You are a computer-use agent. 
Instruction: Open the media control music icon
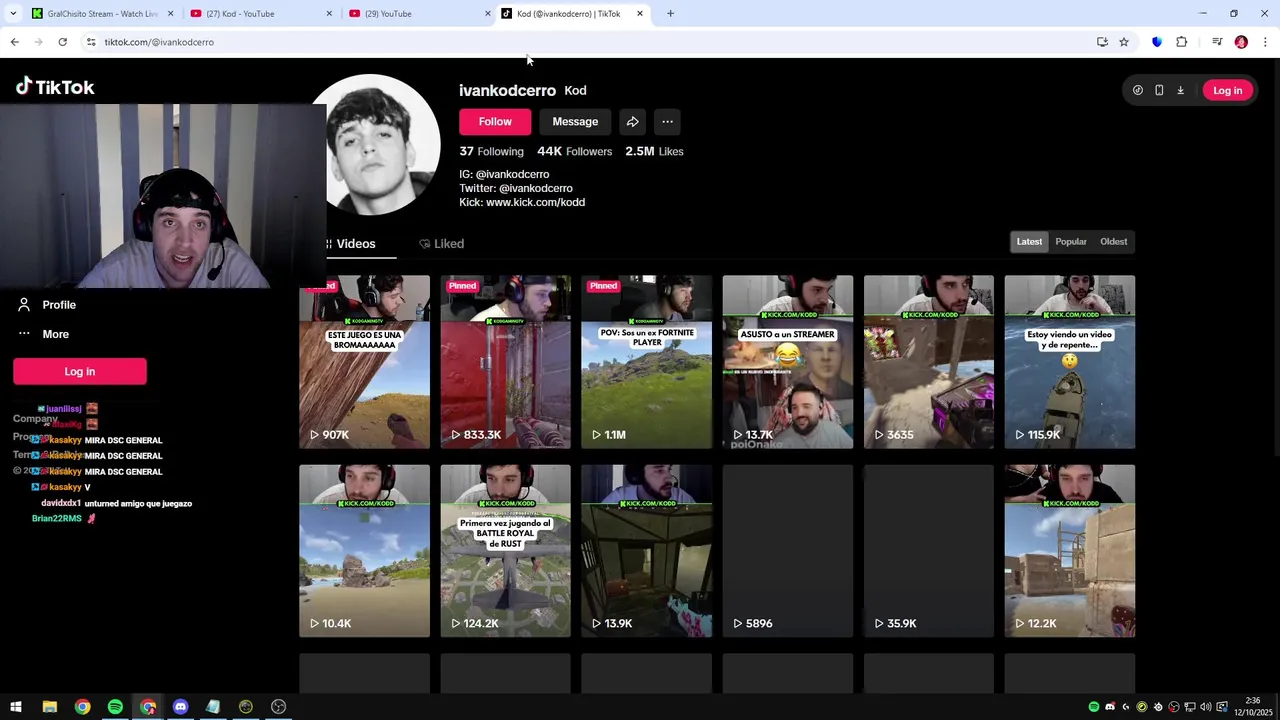1217,42
